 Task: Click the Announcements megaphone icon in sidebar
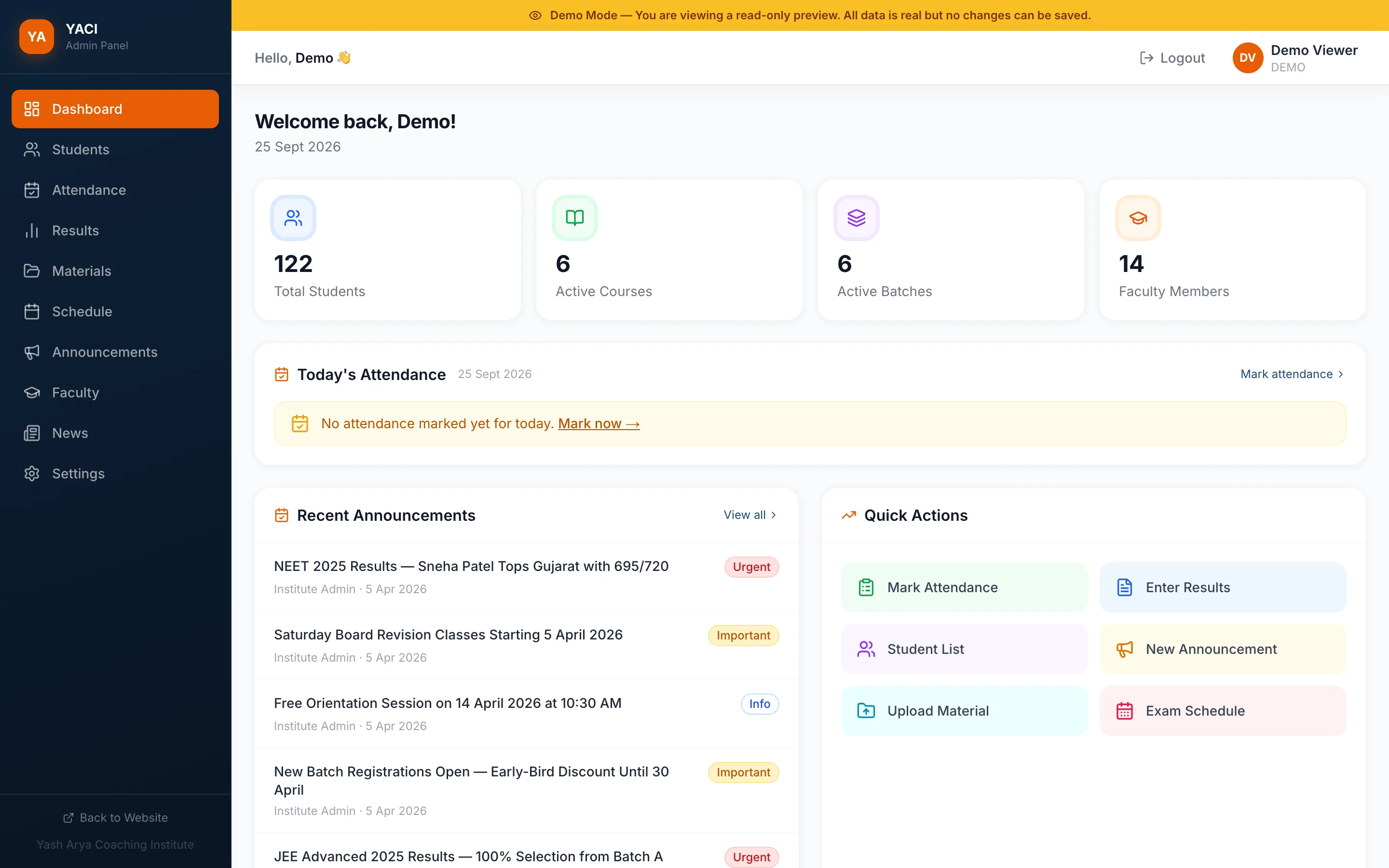click(x=31, y=352)
